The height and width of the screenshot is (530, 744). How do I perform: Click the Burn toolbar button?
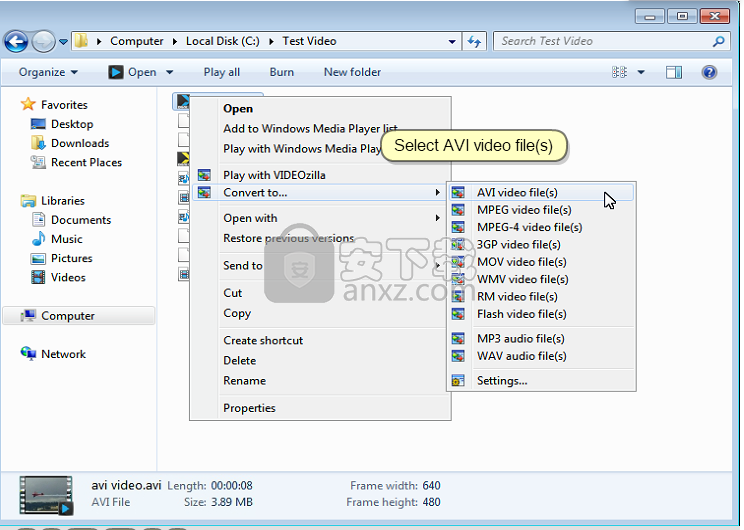coord(282,72)
